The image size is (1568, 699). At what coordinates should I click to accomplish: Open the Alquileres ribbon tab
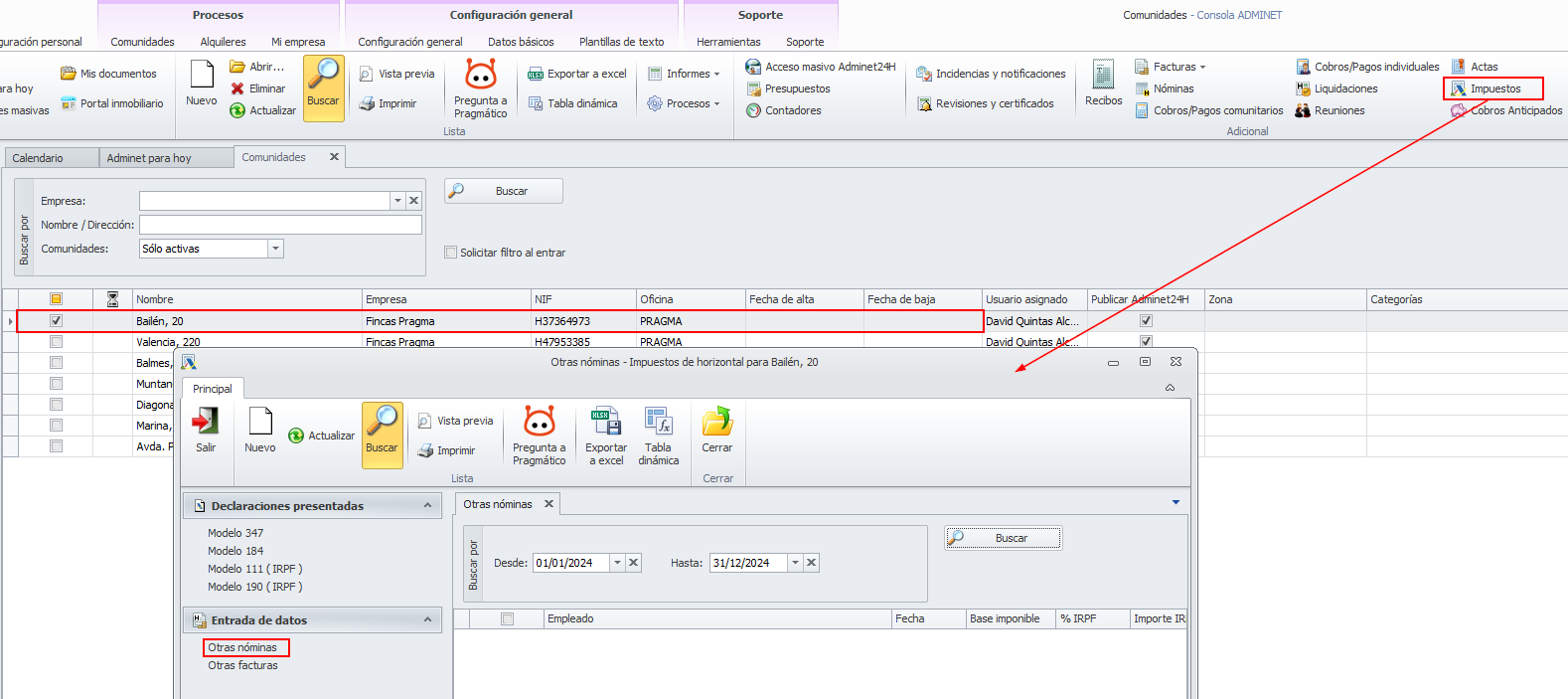224,42
